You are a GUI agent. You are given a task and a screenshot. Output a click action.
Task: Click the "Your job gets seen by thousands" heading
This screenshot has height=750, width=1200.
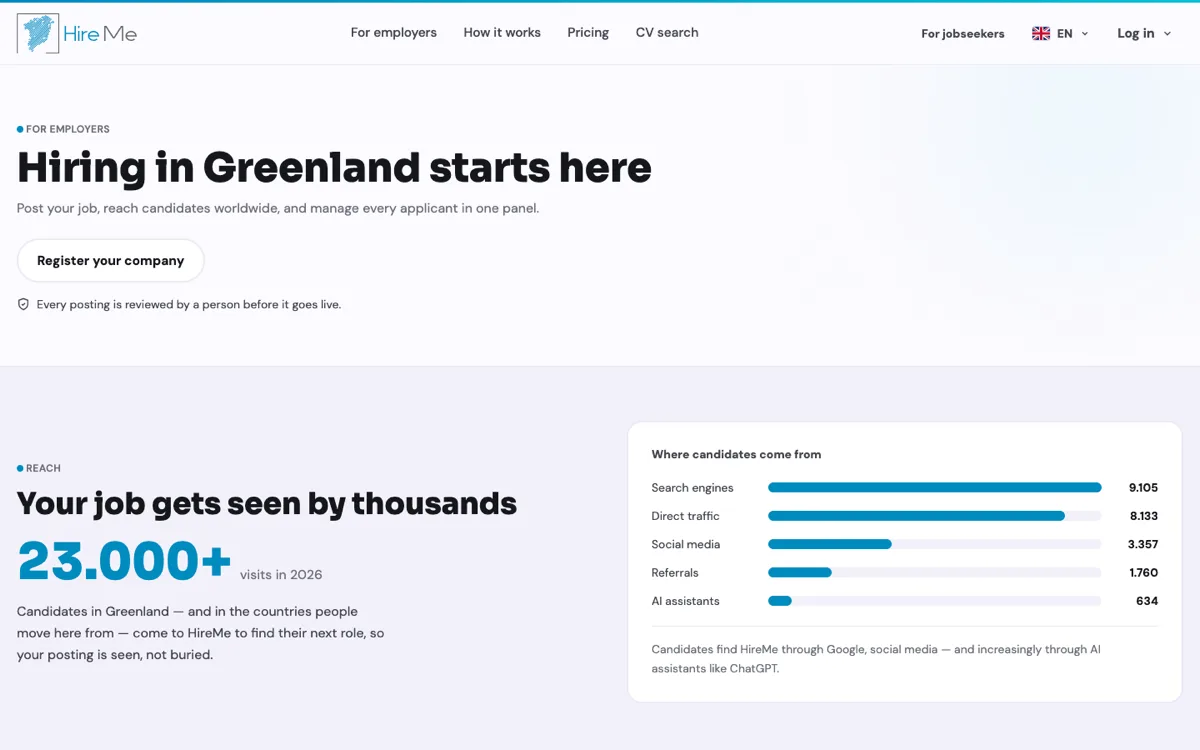(x=267, y=503)
